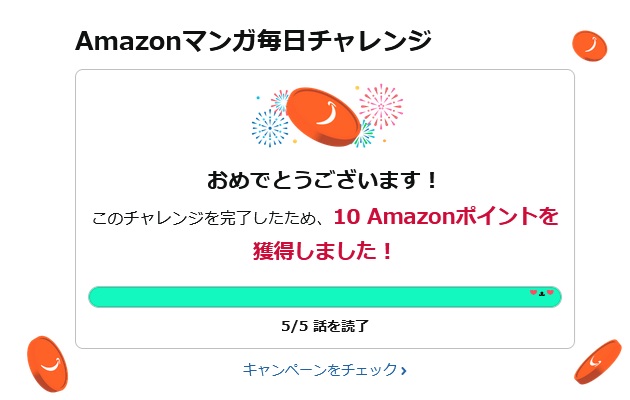Click the Amazonマンガ毎日チャレンジ heading
The image size is (630, 400).
point(253,42)
